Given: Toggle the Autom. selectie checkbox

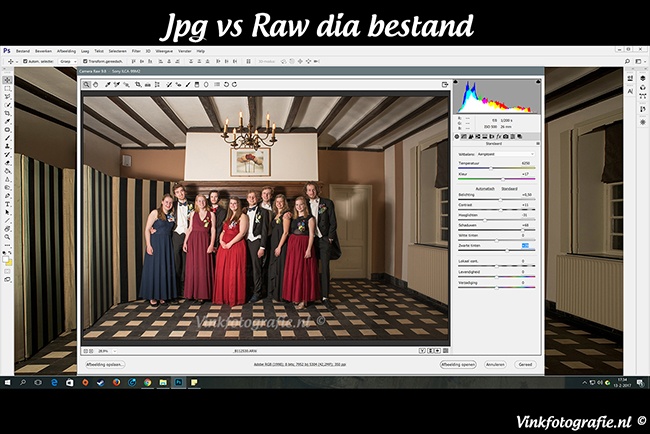Looking at the screenshot, I should click(x=25, y=61).
